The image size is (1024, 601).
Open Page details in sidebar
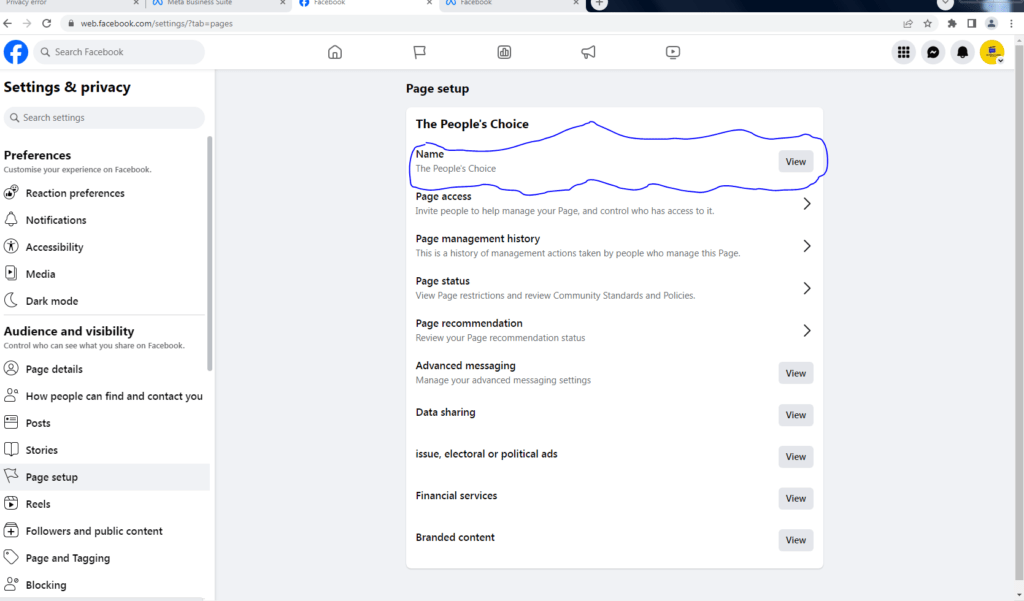tap(104, 368)
